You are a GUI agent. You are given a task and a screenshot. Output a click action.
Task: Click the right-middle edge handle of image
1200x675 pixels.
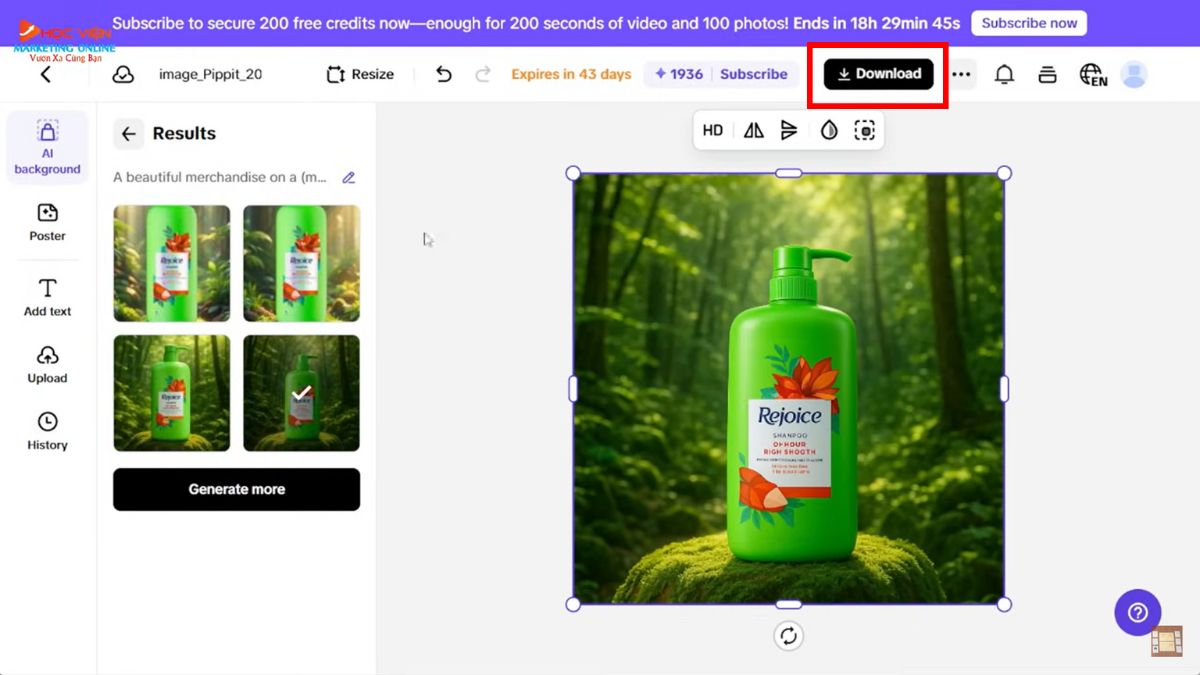tap(1004, 389)
